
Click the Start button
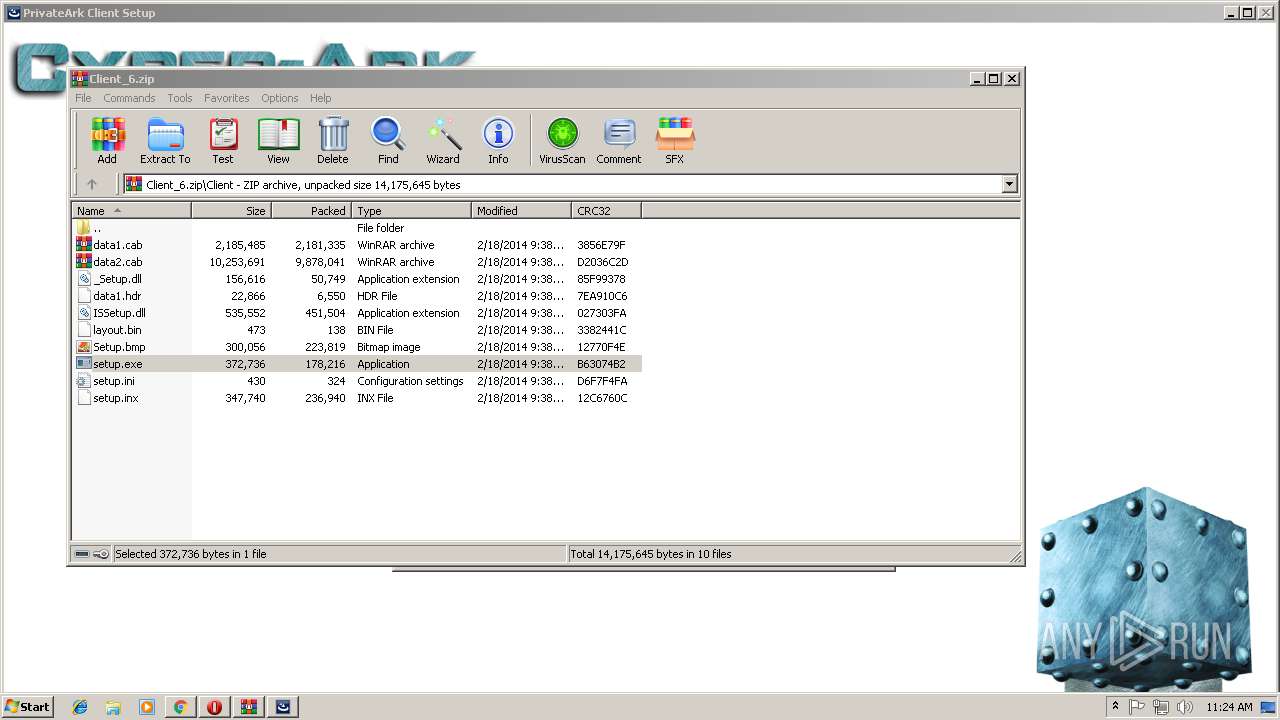tap(28, 707)
